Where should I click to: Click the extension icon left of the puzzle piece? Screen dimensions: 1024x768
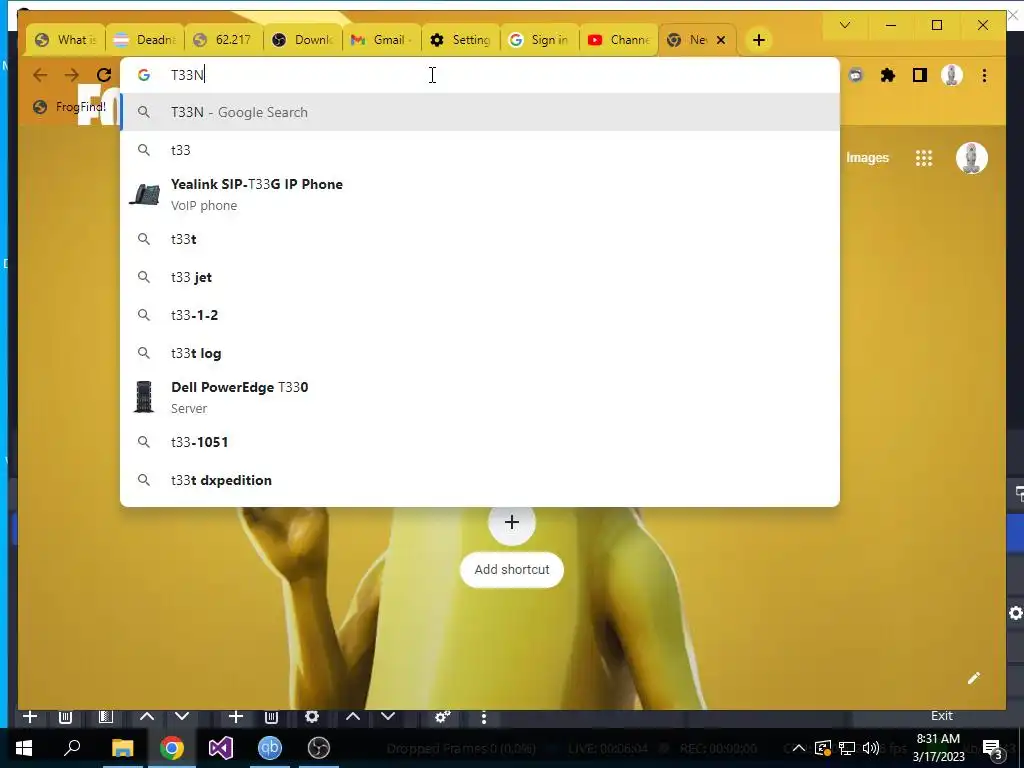pos(856,76)
